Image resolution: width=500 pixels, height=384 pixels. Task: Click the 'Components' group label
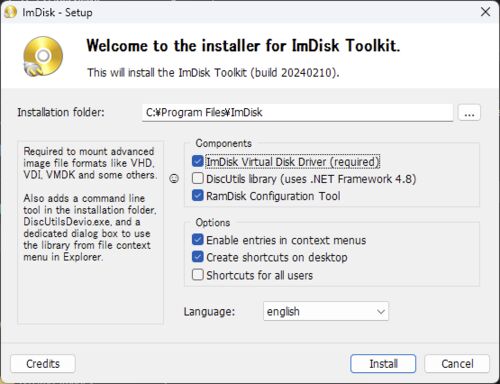point(223,143)
